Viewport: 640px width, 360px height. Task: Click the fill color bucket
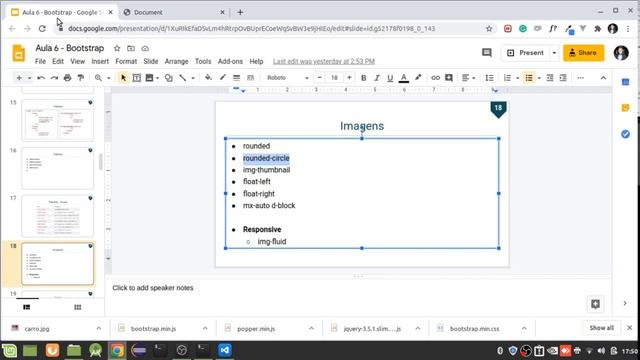click(x=209, y=78)
